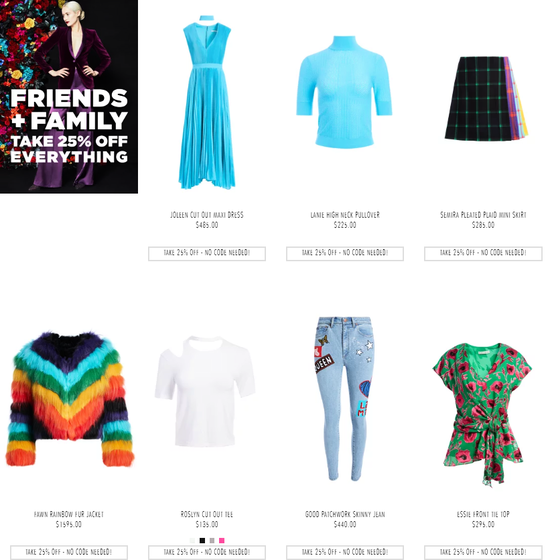Click the Semira Pleated Plaid Mini Skirt name
This screenshot has width=550, height=560.
483,215
